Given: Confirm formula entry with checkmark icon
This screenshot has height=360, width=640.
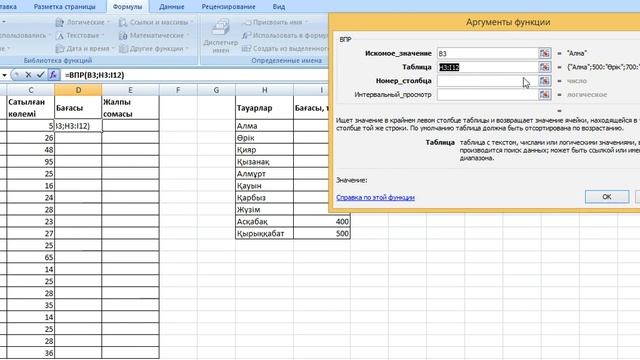Looking at the screenshot, I should (40, 75).
